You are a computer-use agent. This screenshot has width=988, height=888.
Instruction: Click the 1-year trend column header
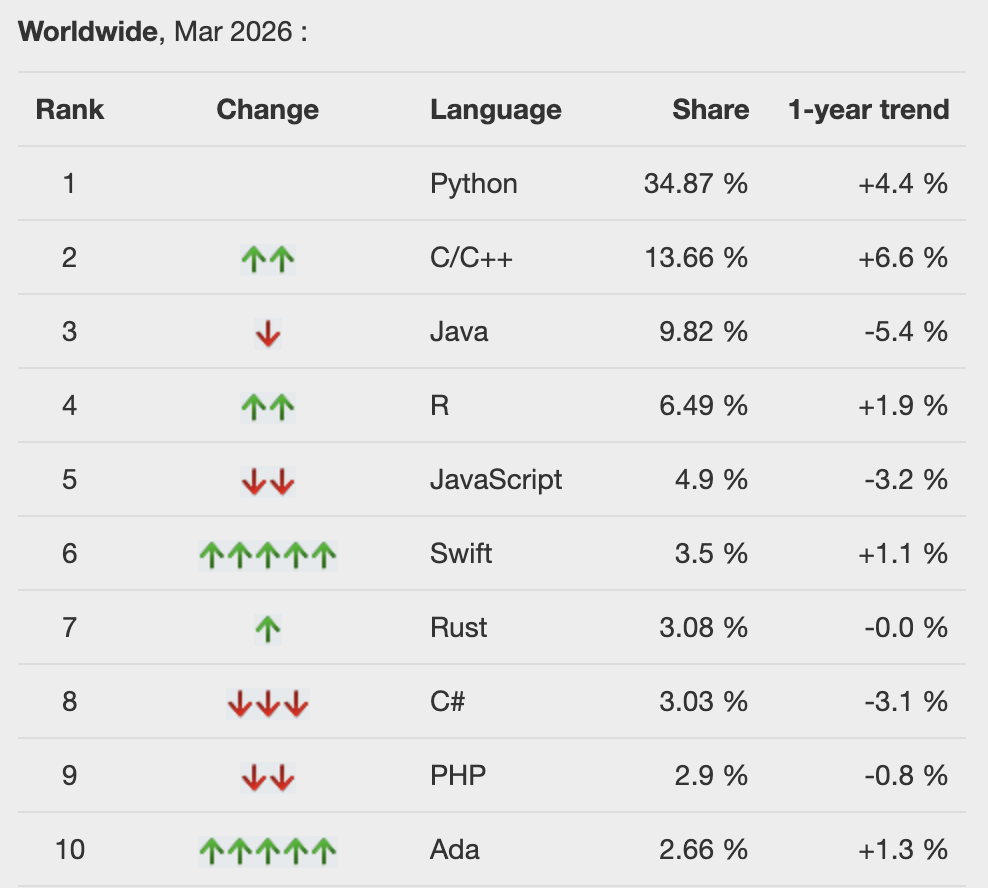(868, 110)
